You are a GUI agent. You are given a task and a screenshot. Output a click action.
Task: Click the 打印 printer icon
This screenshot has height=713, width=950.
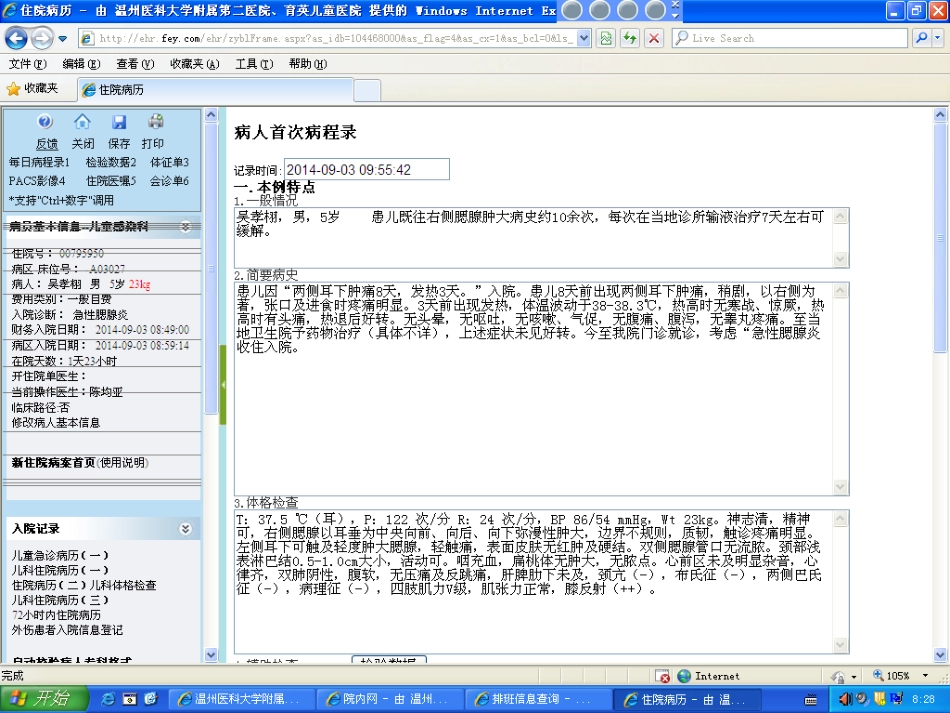tap(156, 122)
